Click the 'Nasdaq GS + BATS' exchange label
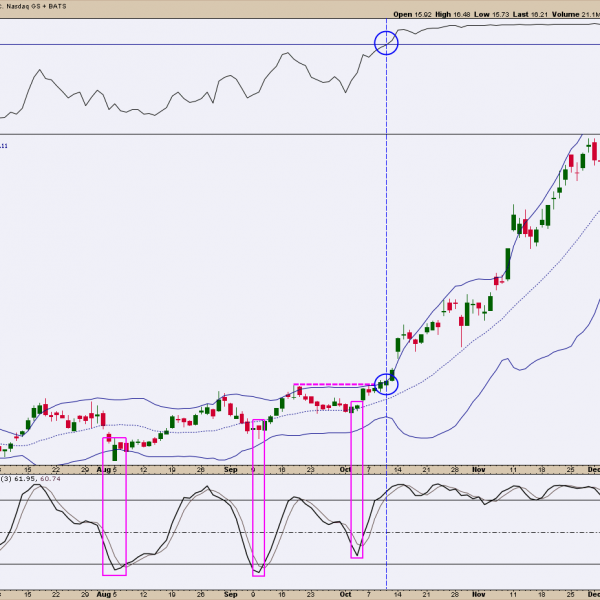The image size is (600, 600). click(36, 6)
